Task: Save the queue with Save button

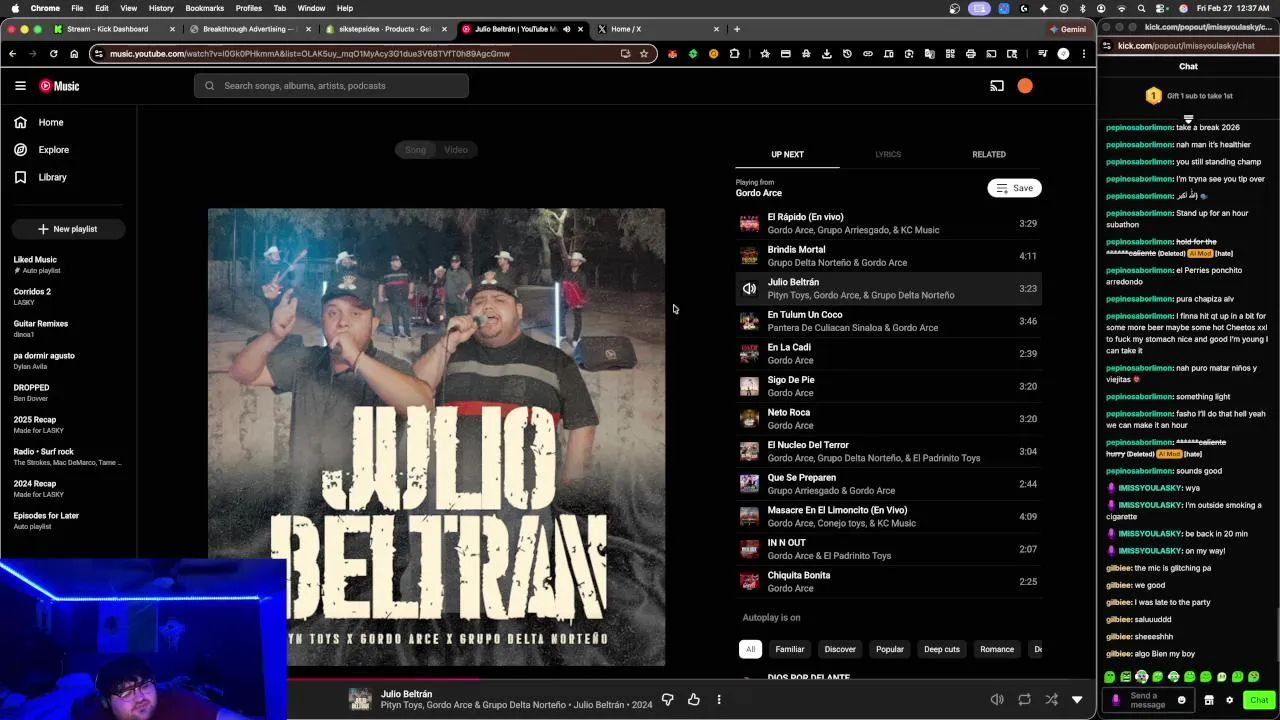Action: pos(1014,188)
